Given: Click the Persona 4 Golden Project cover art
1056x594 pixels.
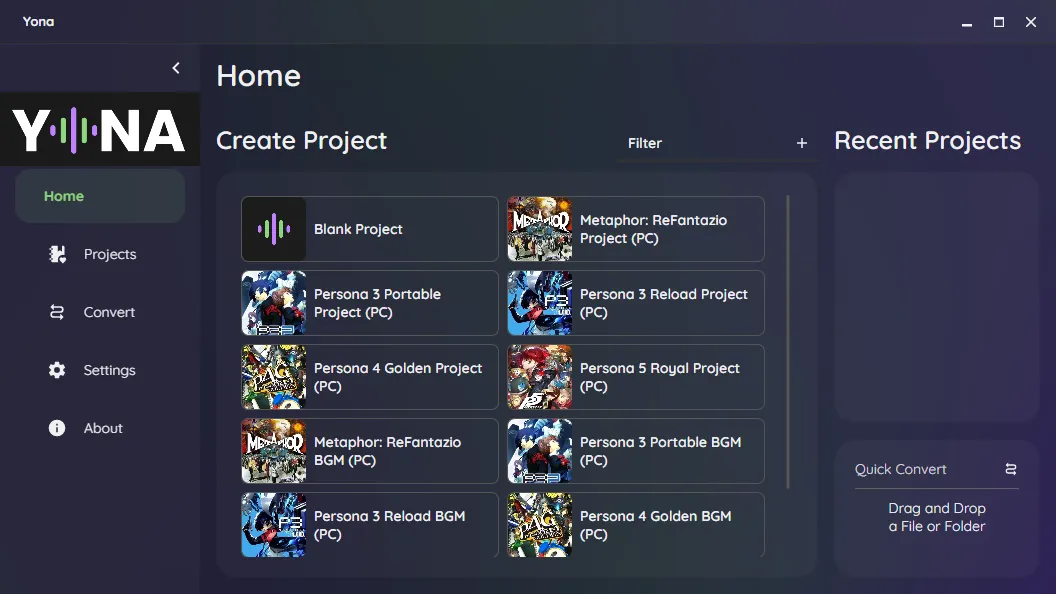Looking at the screenshot, I should (x=273, y=377).
